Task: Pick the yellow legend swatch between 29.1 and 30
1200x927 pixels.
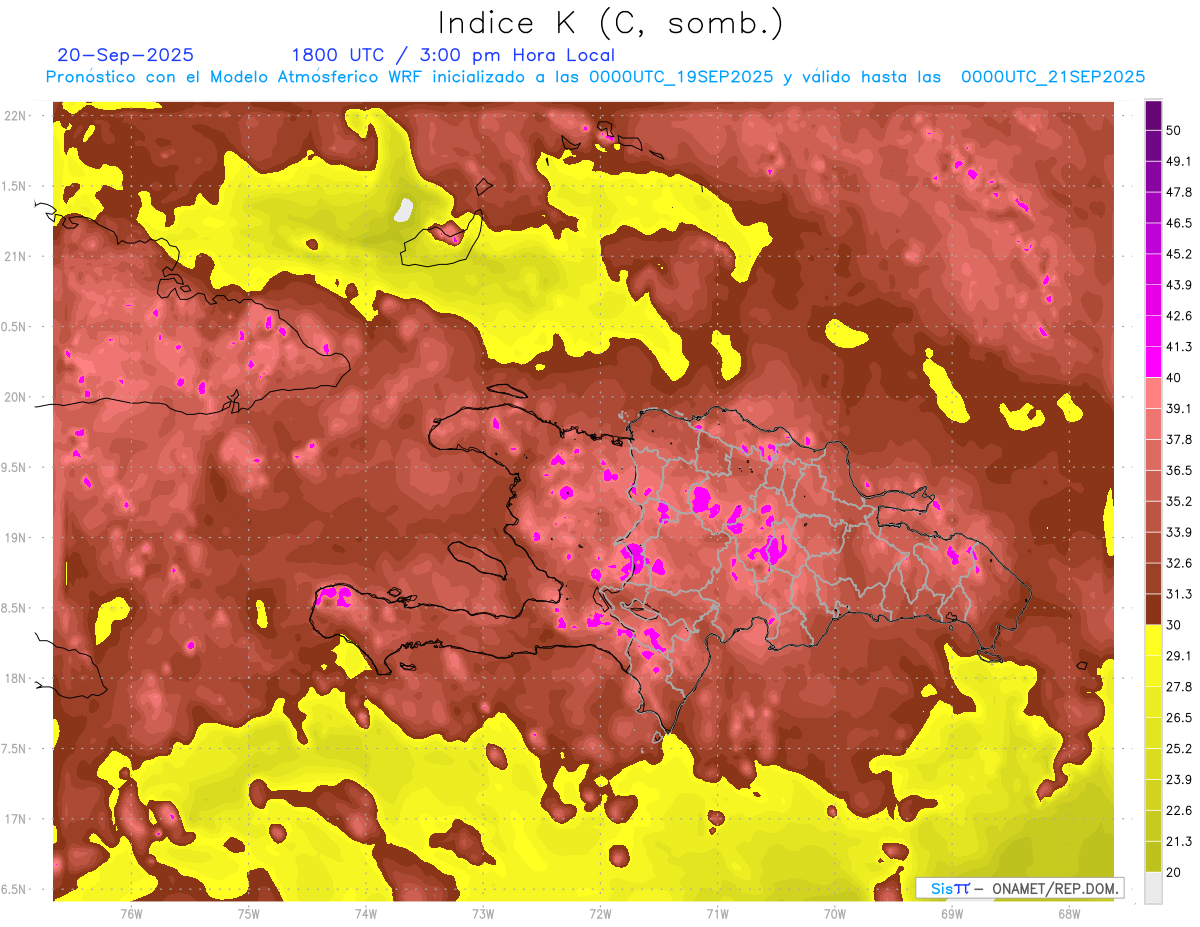Action: click(x=1153, y=640)
